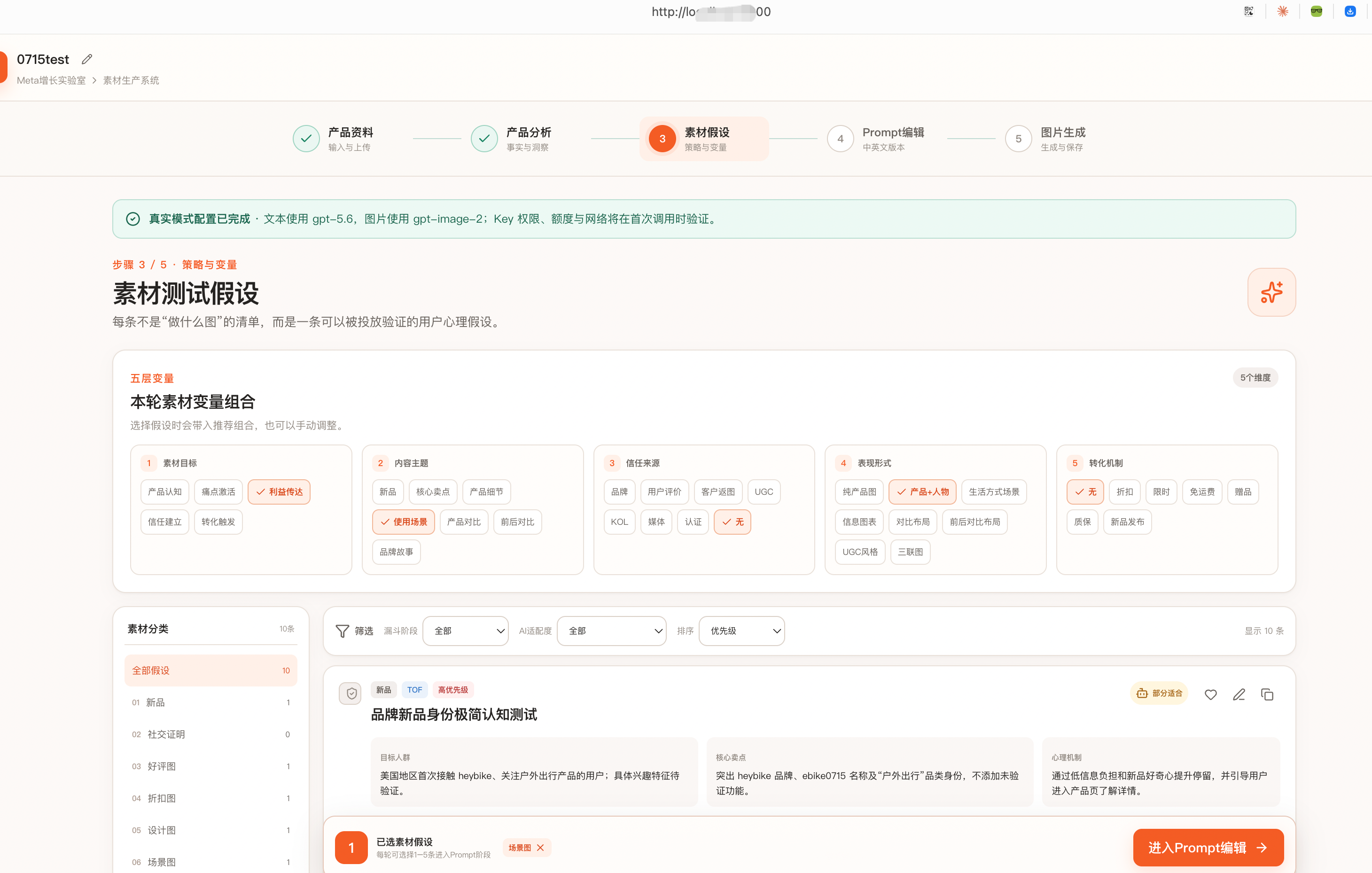Click the selected count badge 1
The image size is (1372, 873).
[x=351, y=848]
